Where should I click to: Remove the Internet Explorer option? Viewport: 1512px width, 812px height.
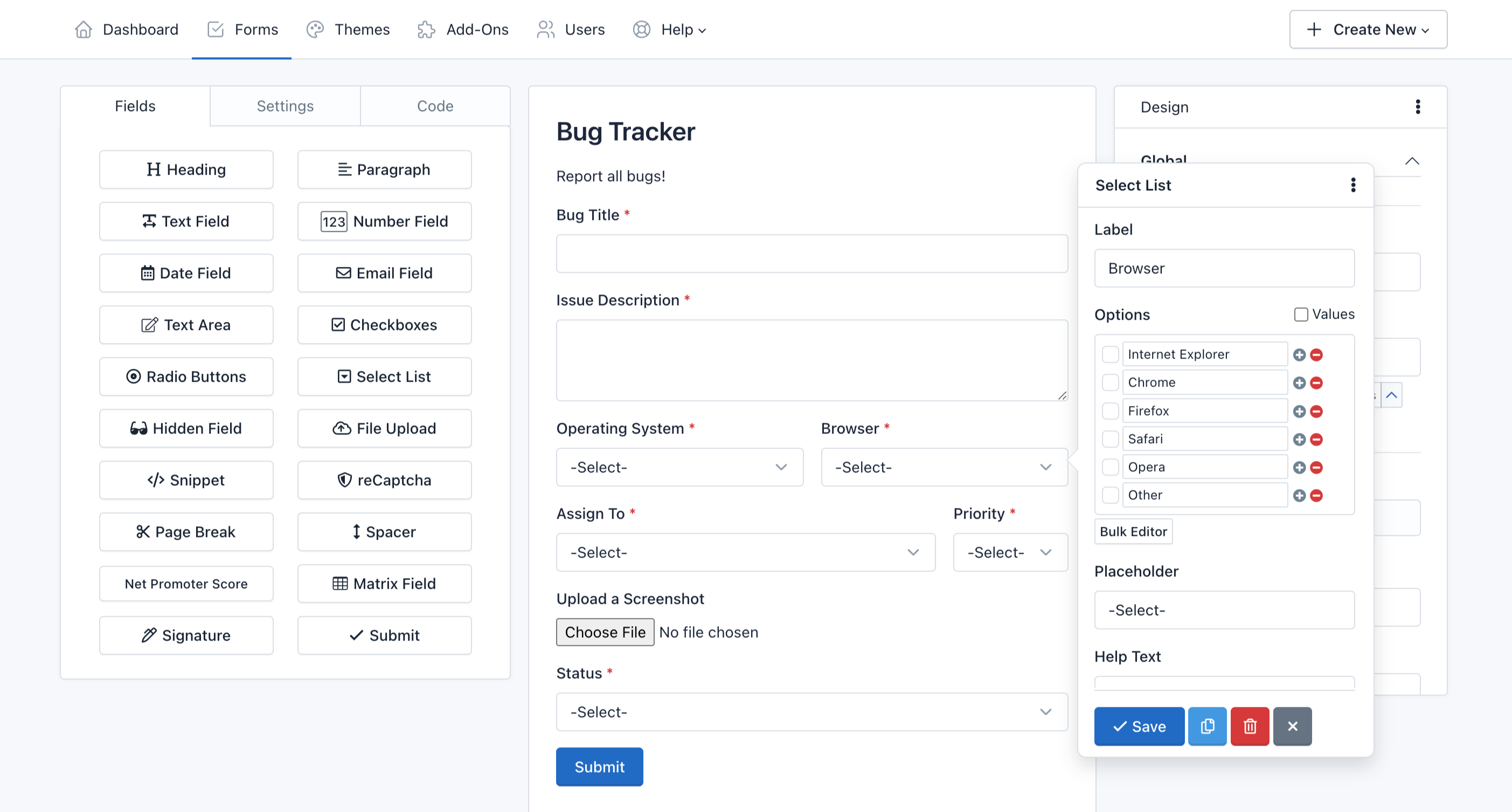coord(1316,355)
